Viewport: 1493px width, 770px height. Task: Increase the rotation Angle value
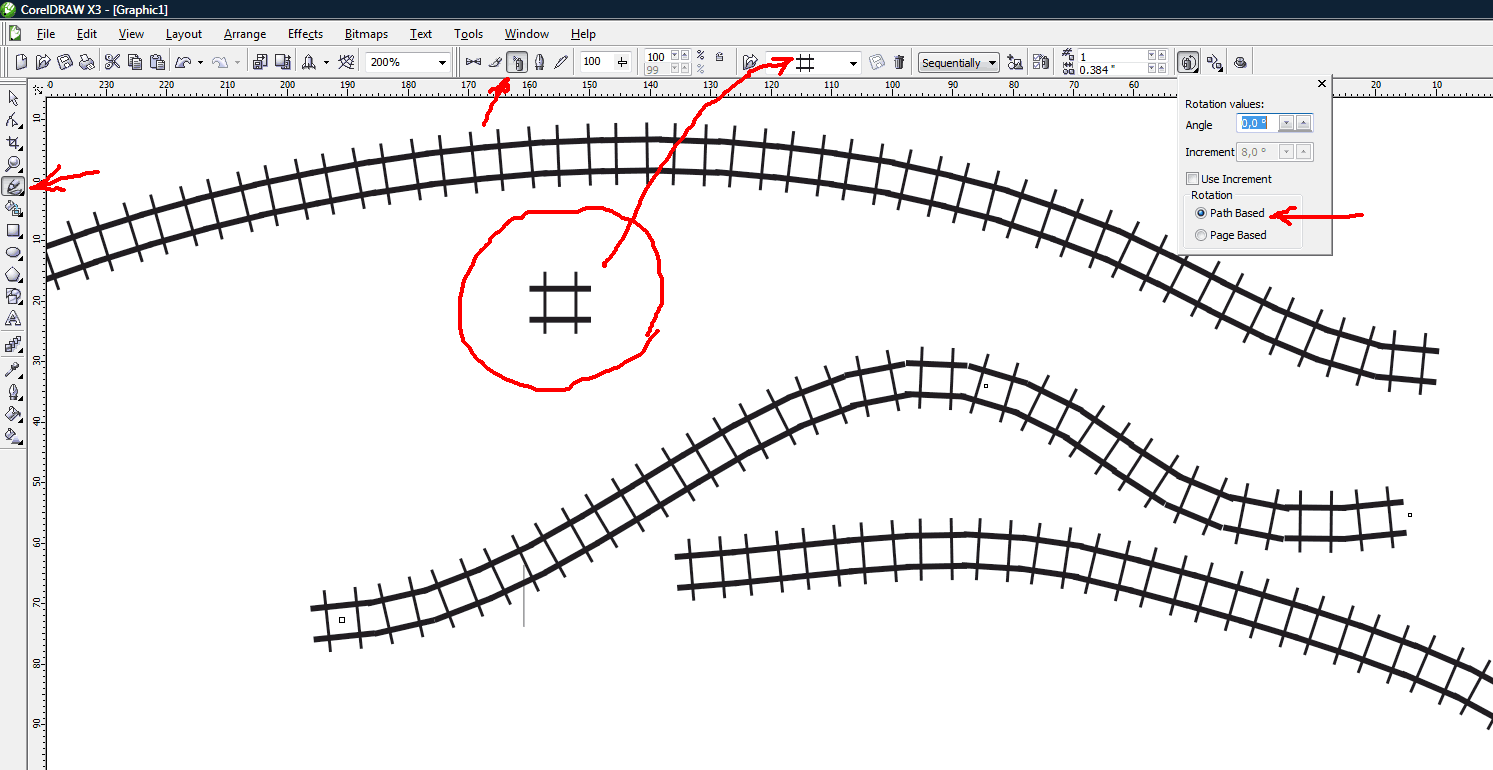1304,123
